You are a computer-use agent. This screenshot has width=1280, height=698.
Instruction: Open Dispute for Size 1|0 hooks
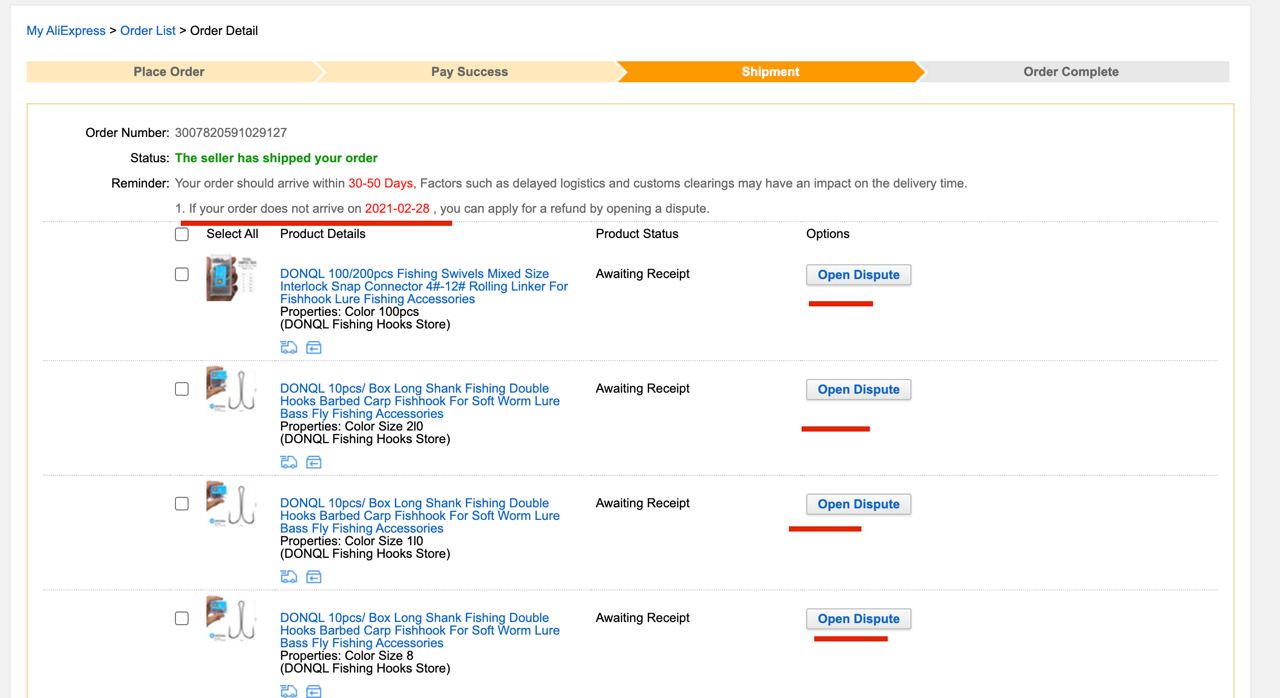pyautogui.click(x=858, y=504)
